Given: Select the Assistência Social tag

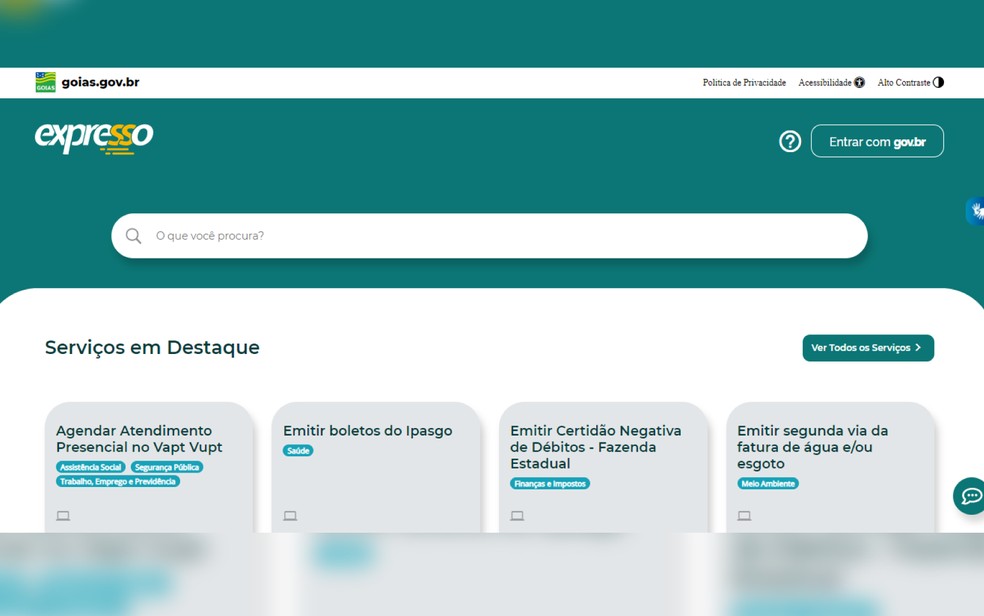Looking at the screenshot, I should (91, 467).
